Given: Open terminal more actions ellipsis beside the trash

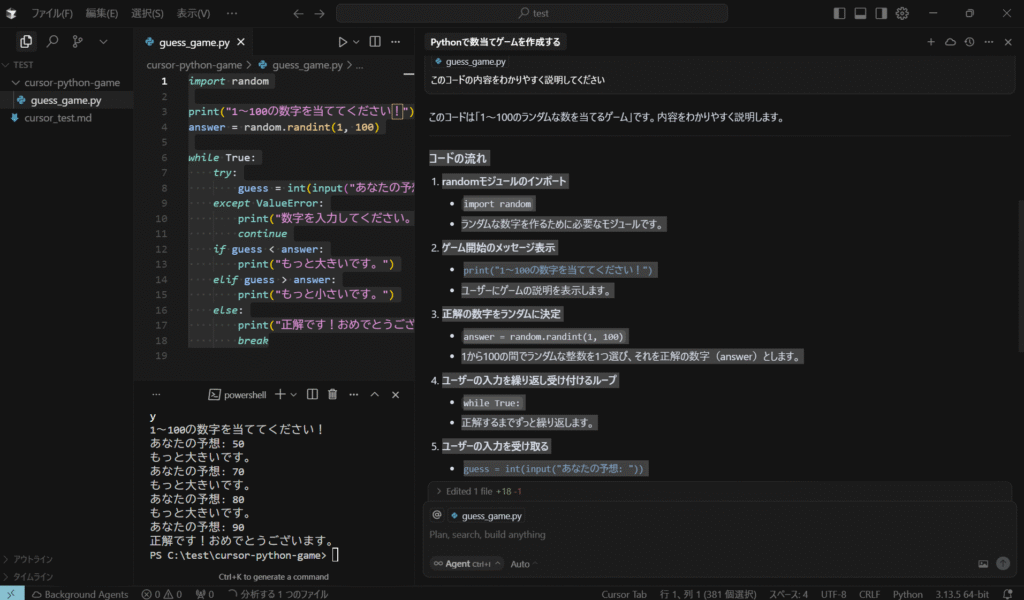Looking at the screenshot, I should point(353,394).
